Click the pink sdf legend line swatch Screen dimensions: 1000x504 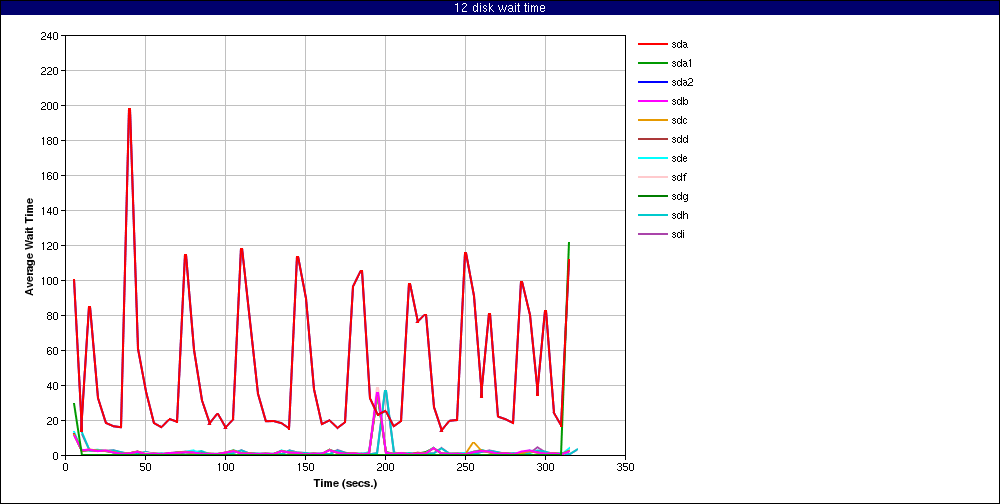(x=652, y=177)
